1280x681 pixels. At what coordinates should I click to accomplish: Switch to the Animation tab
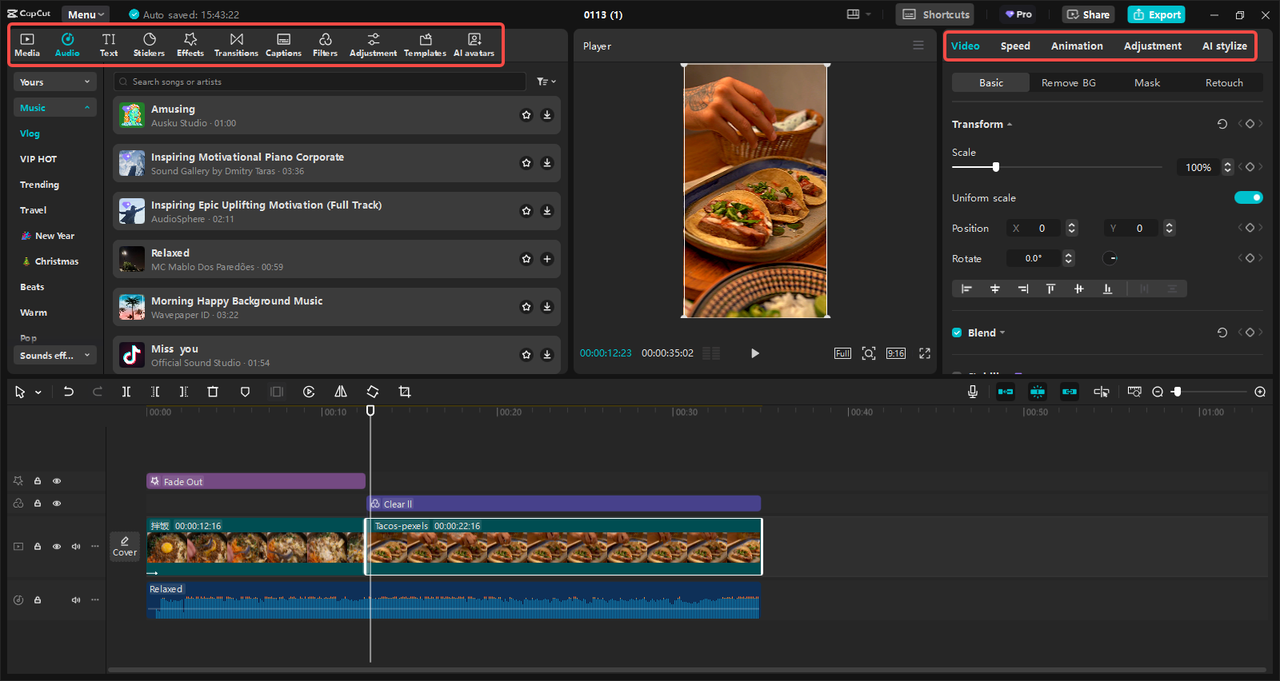1077,46
